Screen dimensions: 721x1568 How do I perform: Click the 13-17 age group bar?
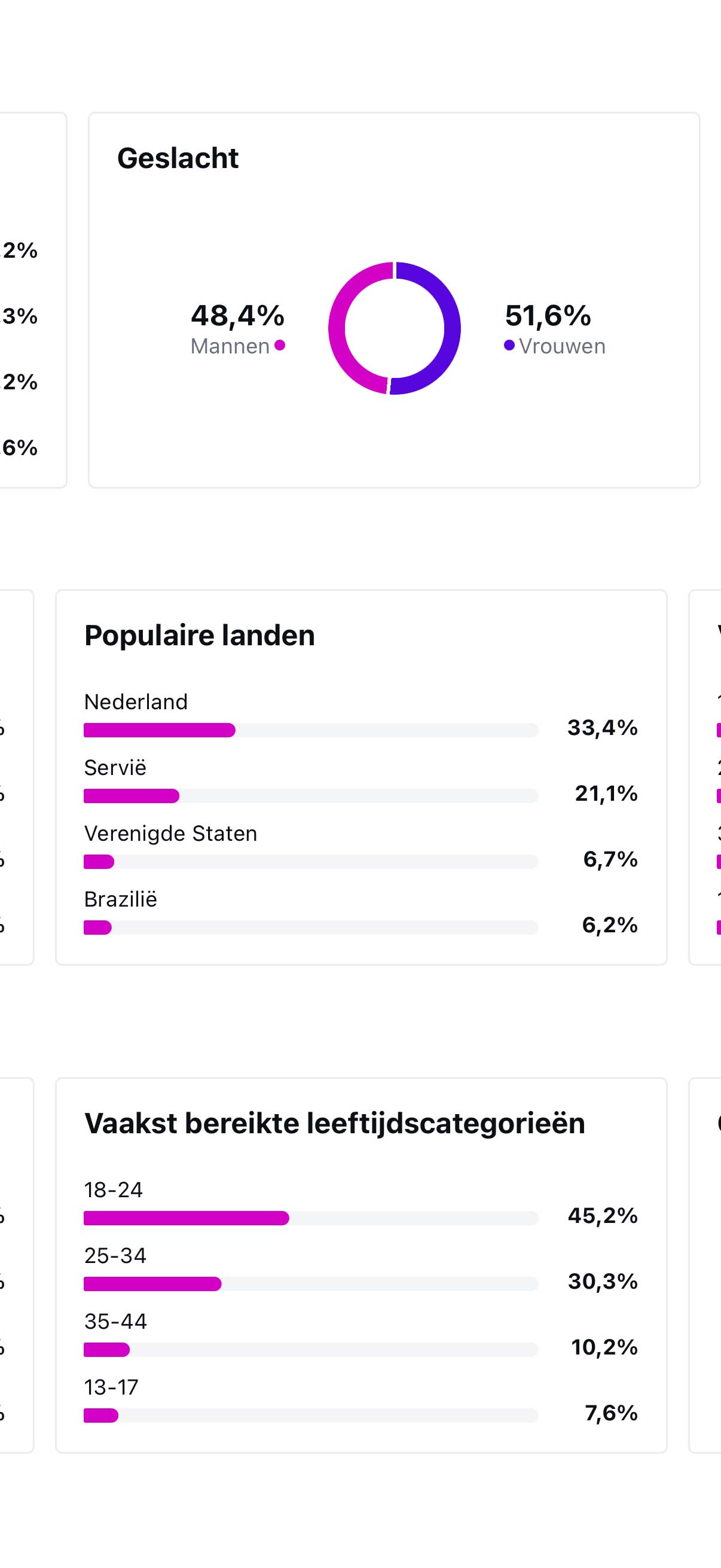310,1416
